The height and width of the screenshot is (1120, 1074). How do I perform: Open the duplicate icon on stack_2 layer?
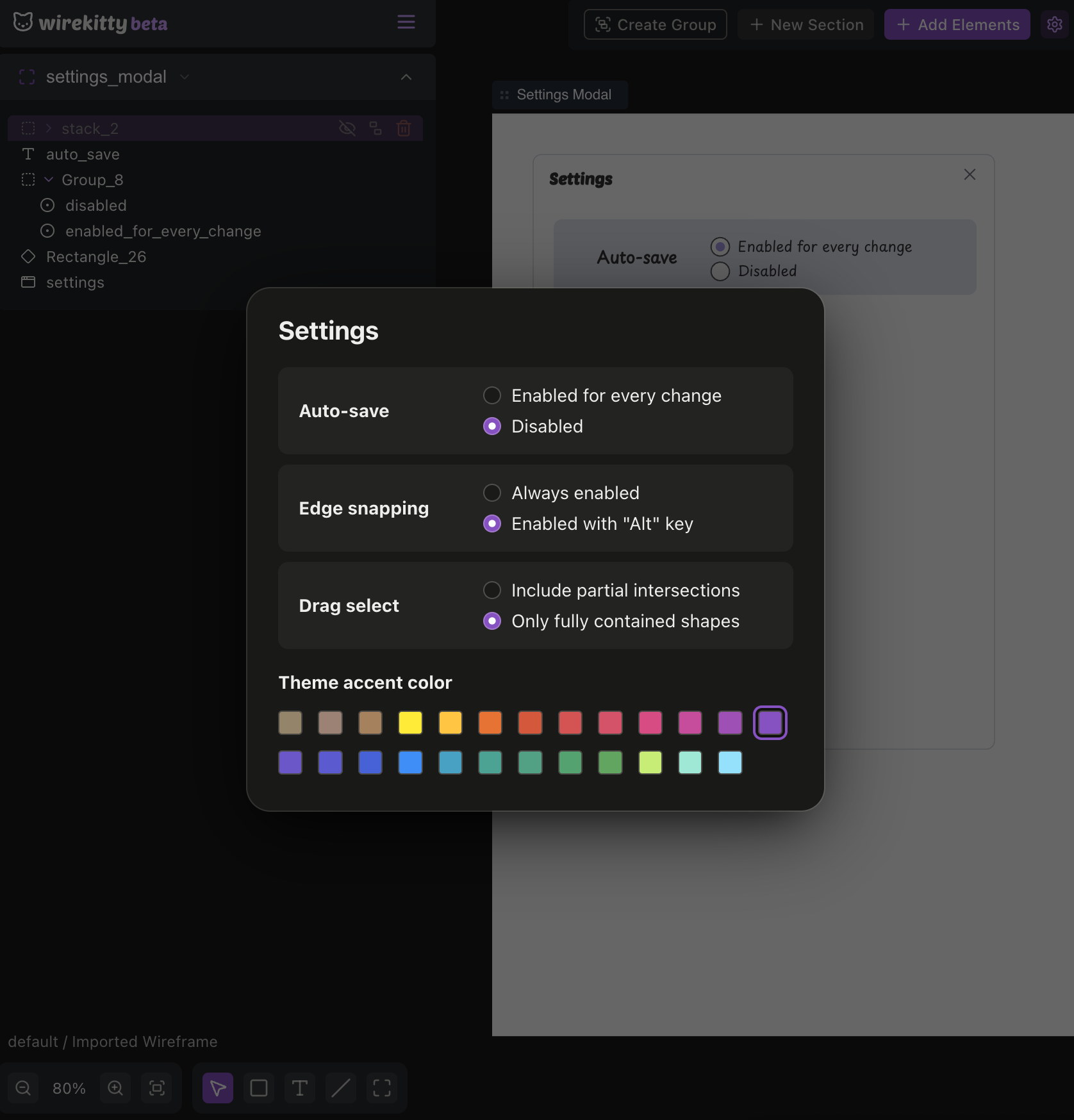coord(376,128)
